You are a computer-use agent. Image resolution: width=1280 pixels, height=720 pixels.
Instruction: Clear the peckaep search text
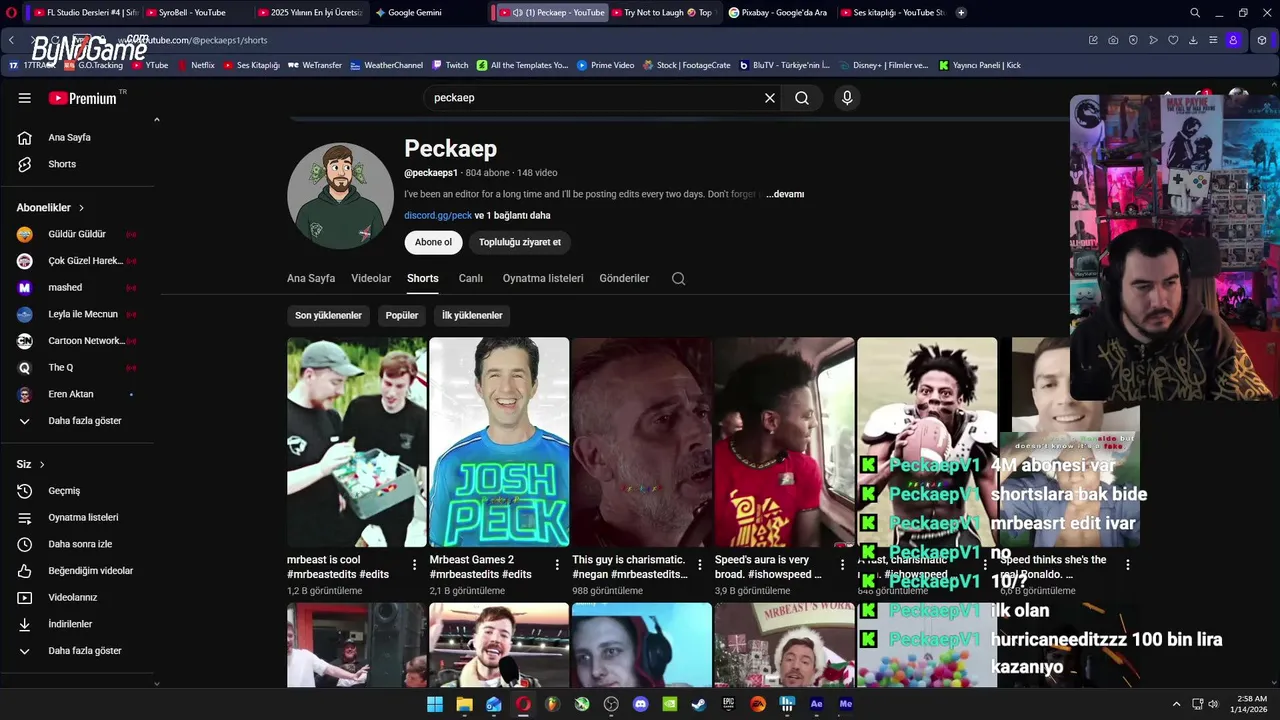pos(770,98)
